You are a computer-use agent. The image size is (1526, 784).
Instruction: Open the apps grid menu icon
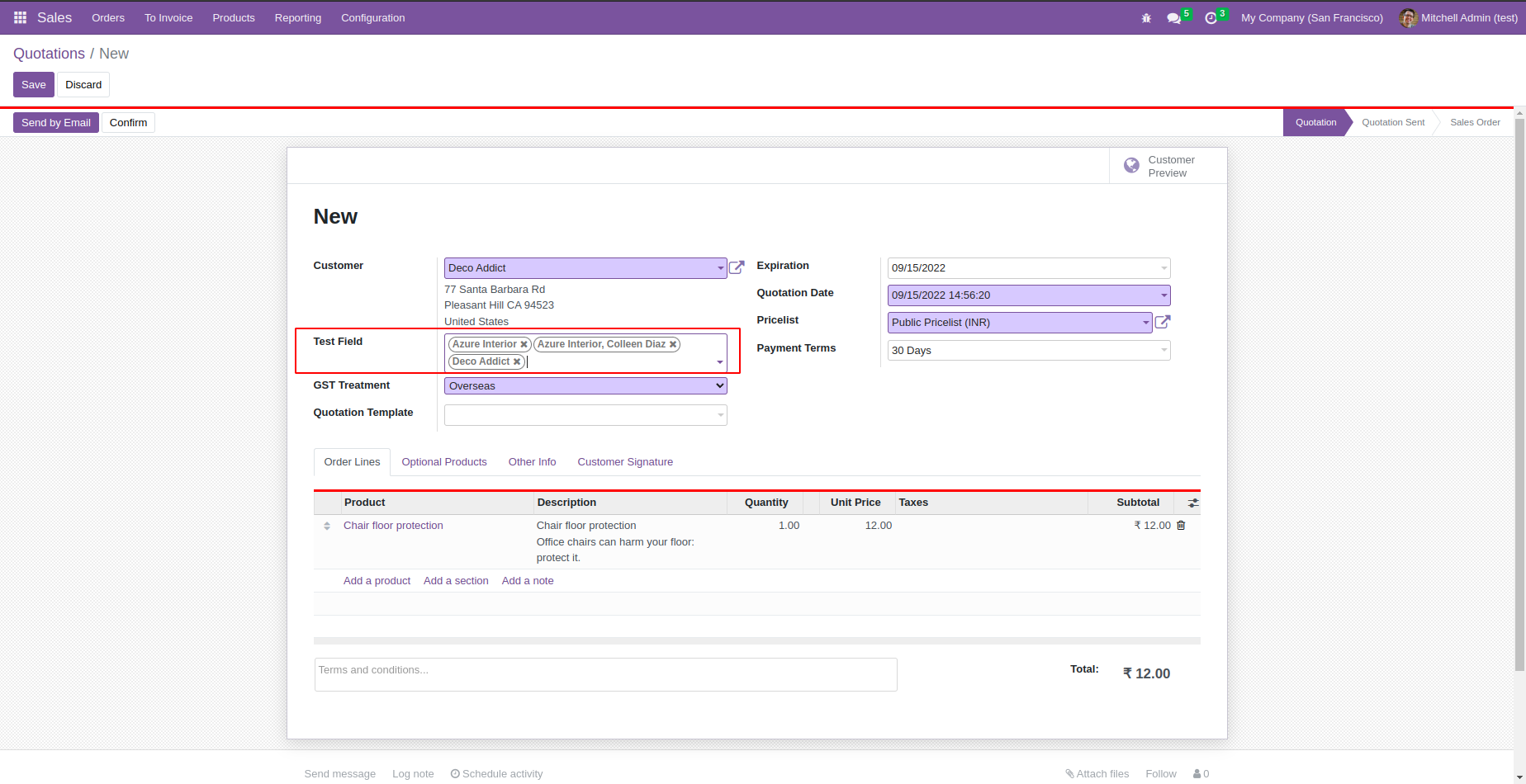tap(20, 17)
